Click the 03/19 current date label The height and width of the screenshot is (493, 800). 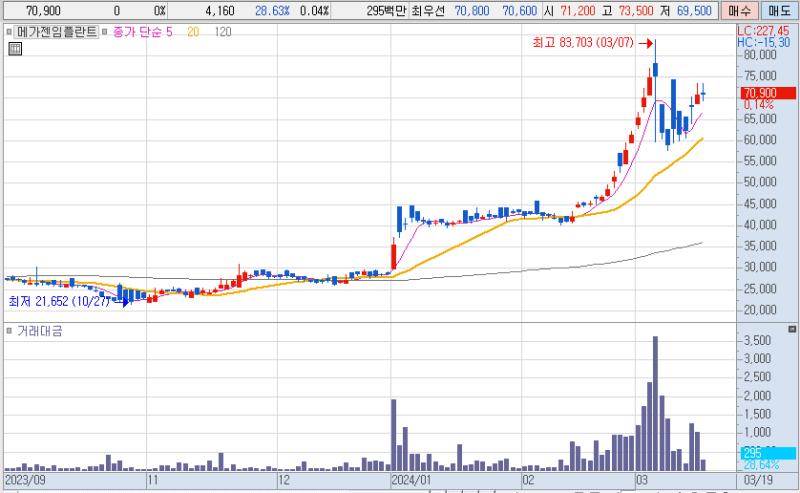(x=758, y=480)
